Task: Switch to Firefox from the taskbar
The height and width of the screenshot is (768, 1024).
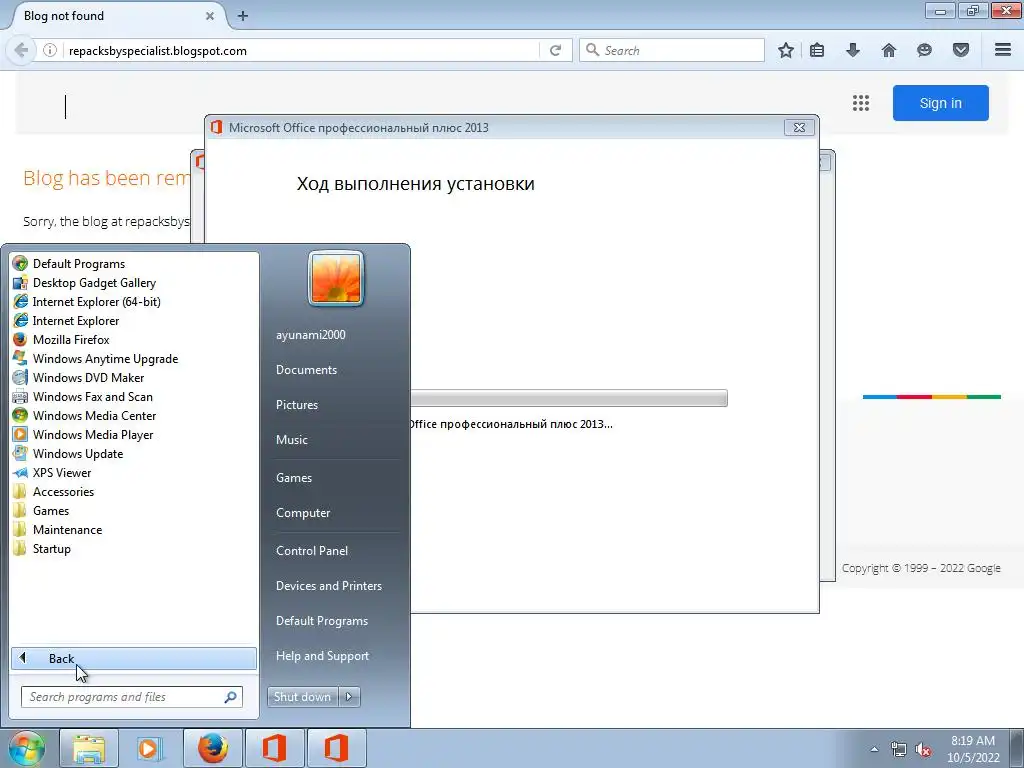Action: click(212, 748)
